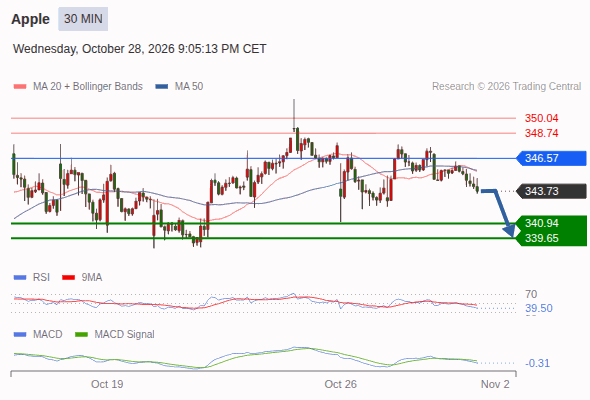Click the 350.04 resistance level label

[x=541, y=118]
